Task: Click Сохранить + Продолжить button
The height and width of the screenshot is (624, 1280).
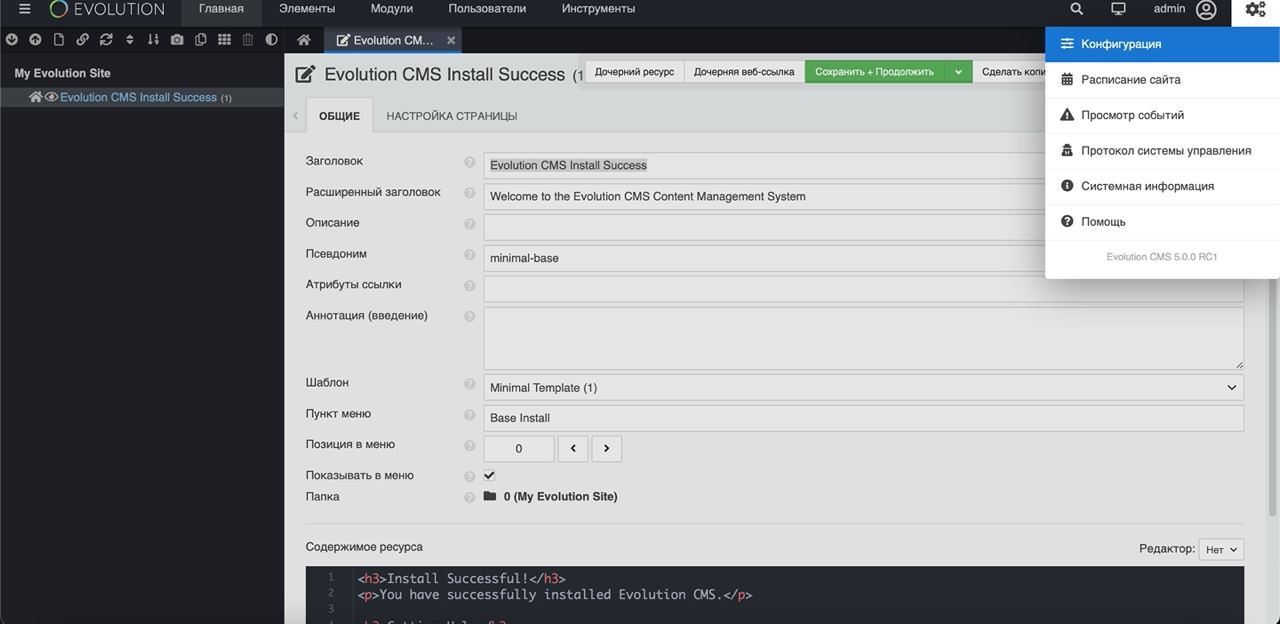Action: [x=875, y=72]
